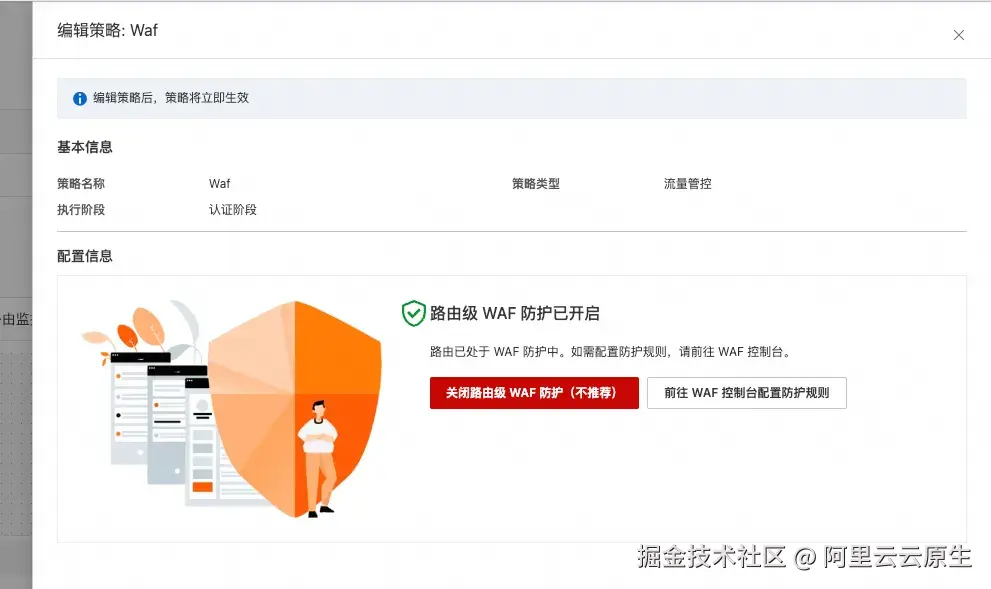This screenshot has width=991, height=589.
Task: Click the 基本信息 section header
Action: click(86, 147)
